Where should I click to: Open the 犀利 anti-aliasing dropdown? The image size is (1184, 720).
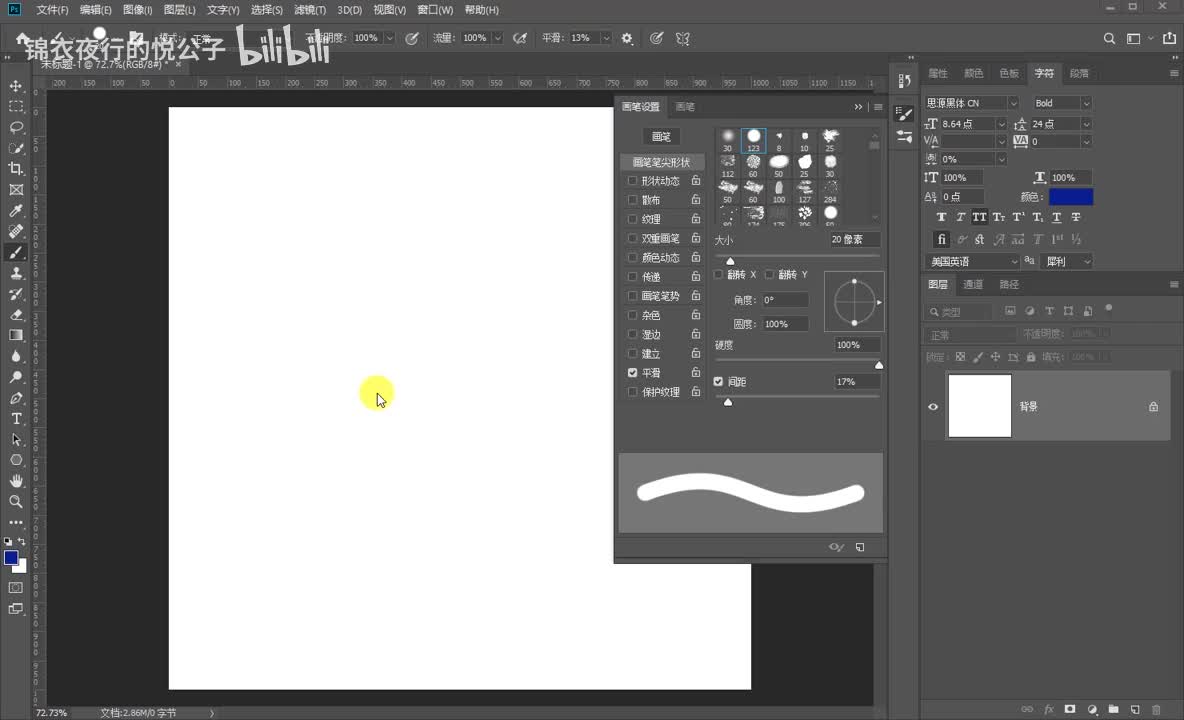1087,262
